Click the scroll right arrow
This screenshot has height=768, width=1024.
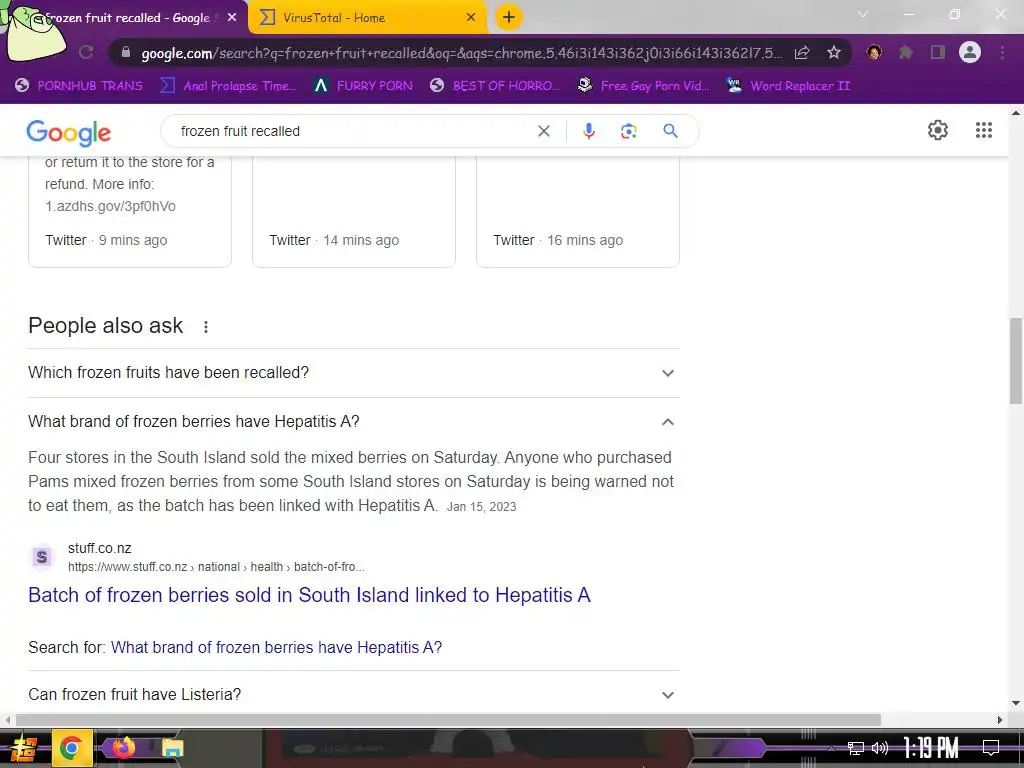click(x=1000, y=720)
